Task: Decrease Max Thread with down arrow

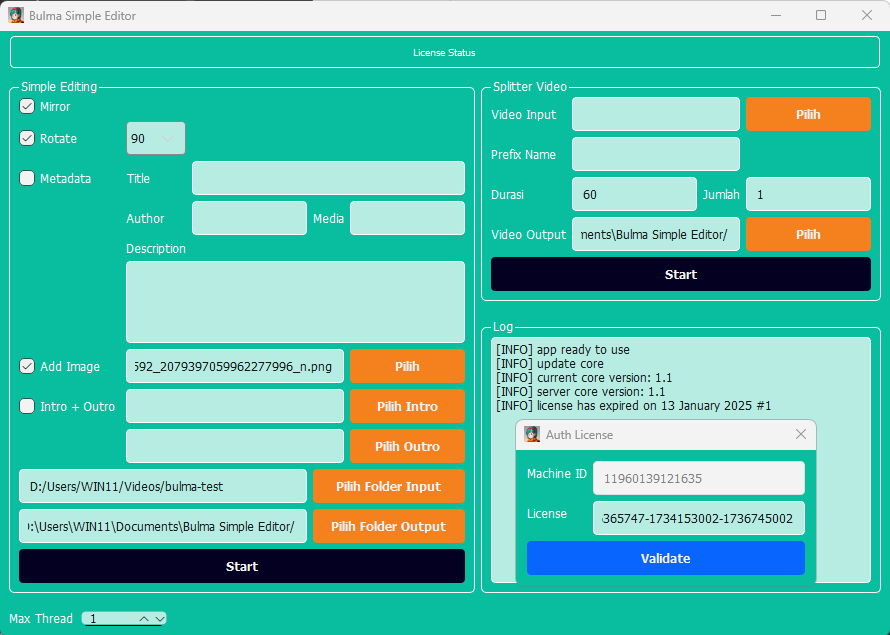Action: pyautogui.click(x=160, y=619)
